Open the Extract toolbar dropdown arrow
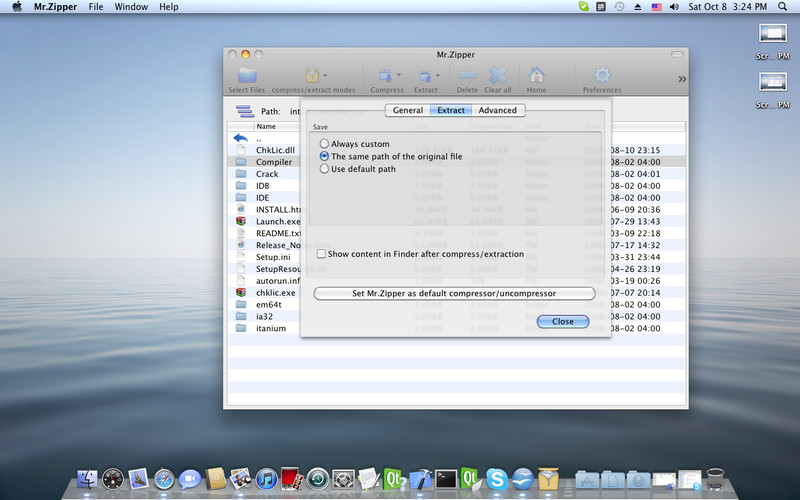800x500 pixels. point(438,75)
